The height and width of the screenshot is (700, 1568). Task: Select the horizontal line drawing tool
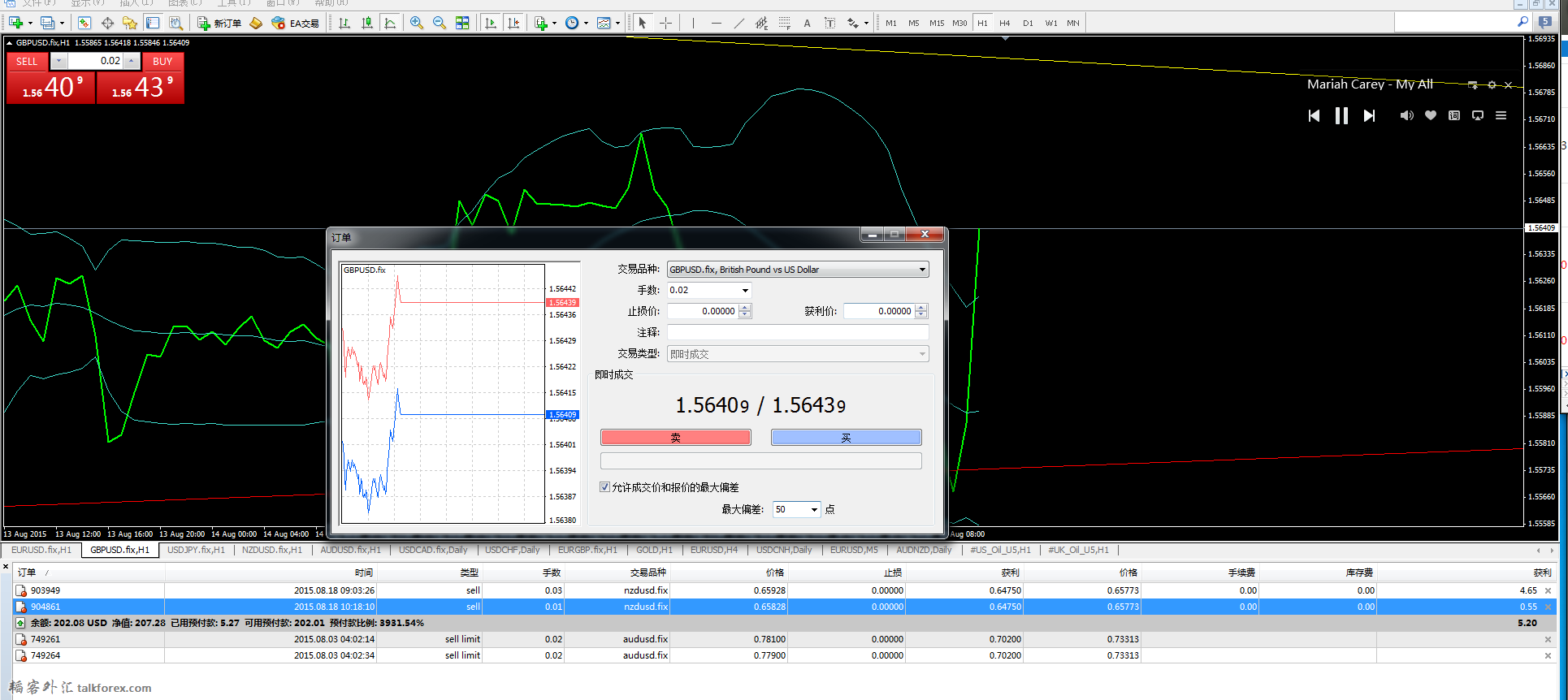click(x=716, y=23)
